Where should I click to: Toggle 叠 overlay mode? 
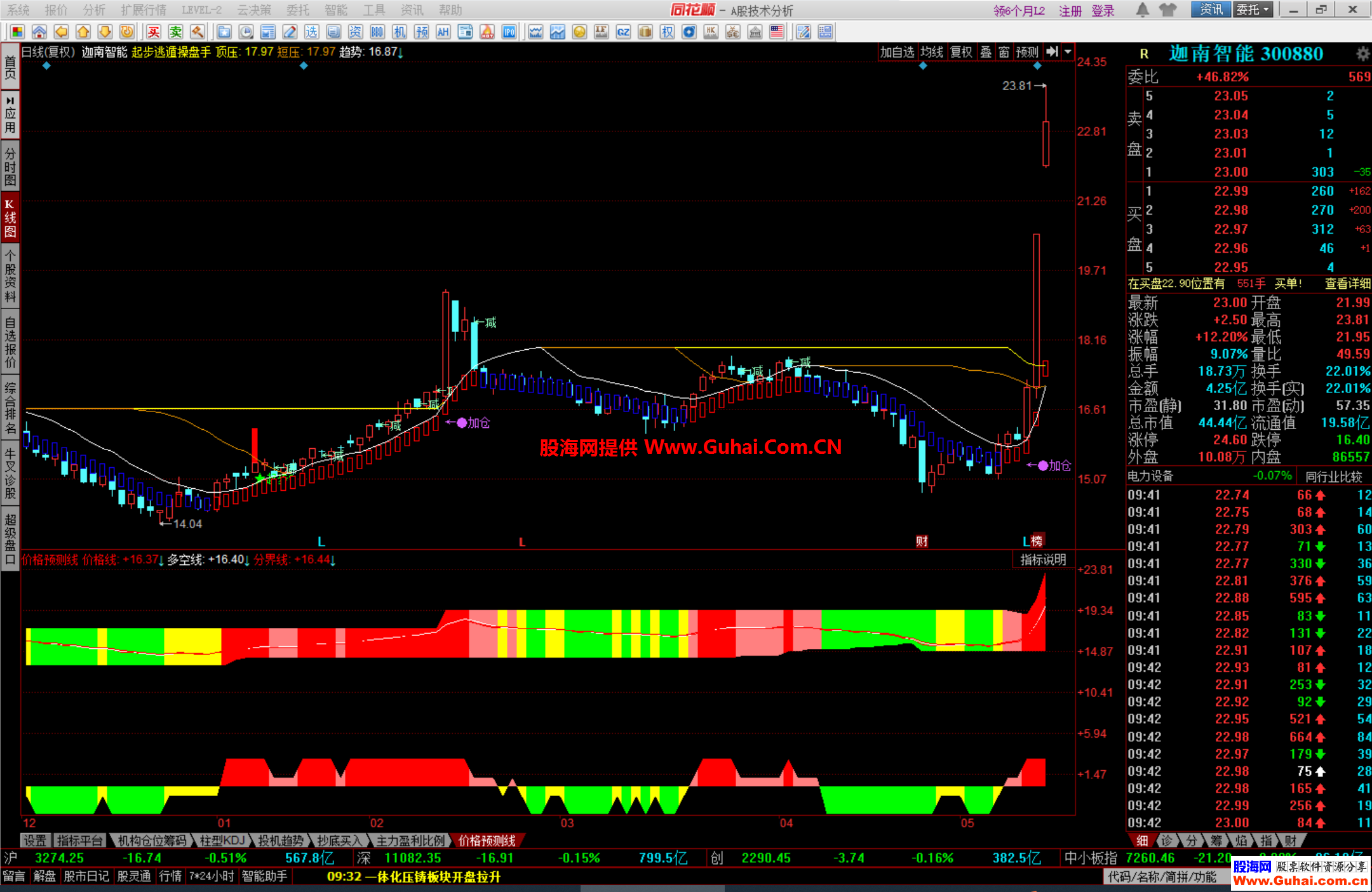986,52
